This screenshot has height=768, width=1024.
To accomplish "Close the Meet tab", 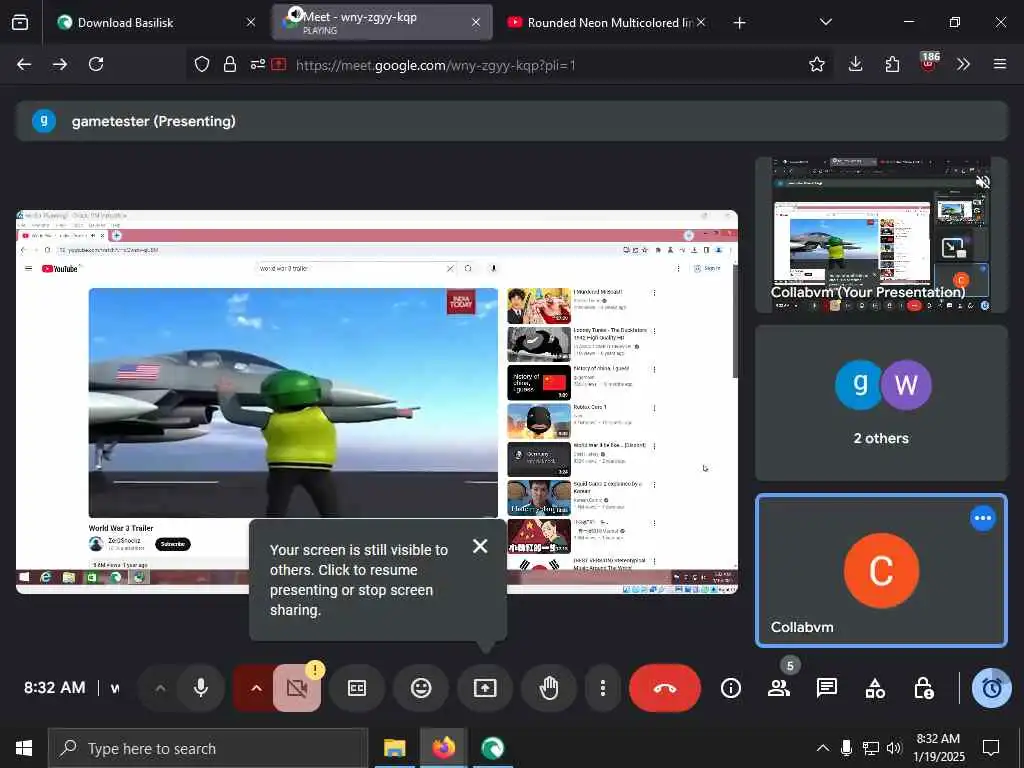I will [476, 22].
